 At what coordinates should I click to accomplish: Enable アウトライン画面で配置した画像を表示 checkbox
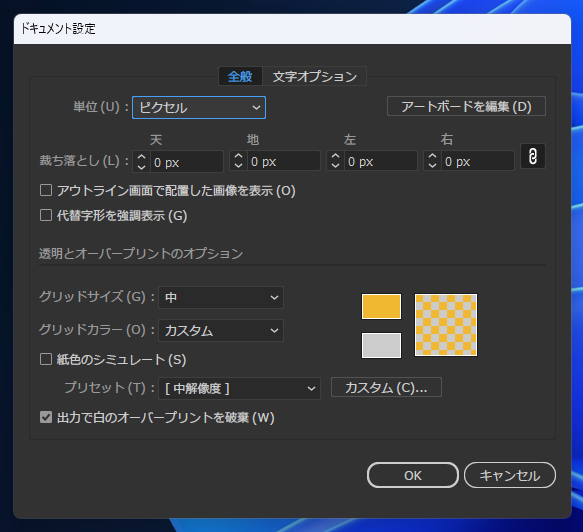tap(46, 190)
